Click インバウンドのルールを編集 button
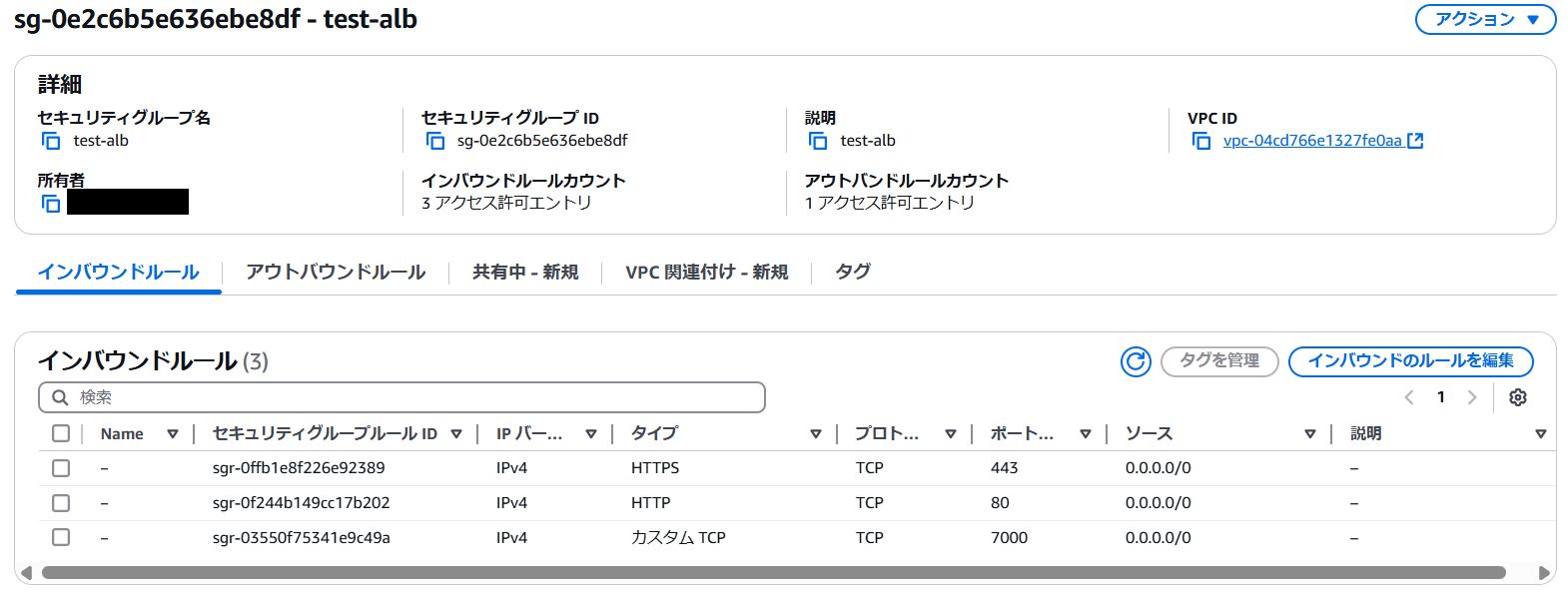 (1410, 361)
